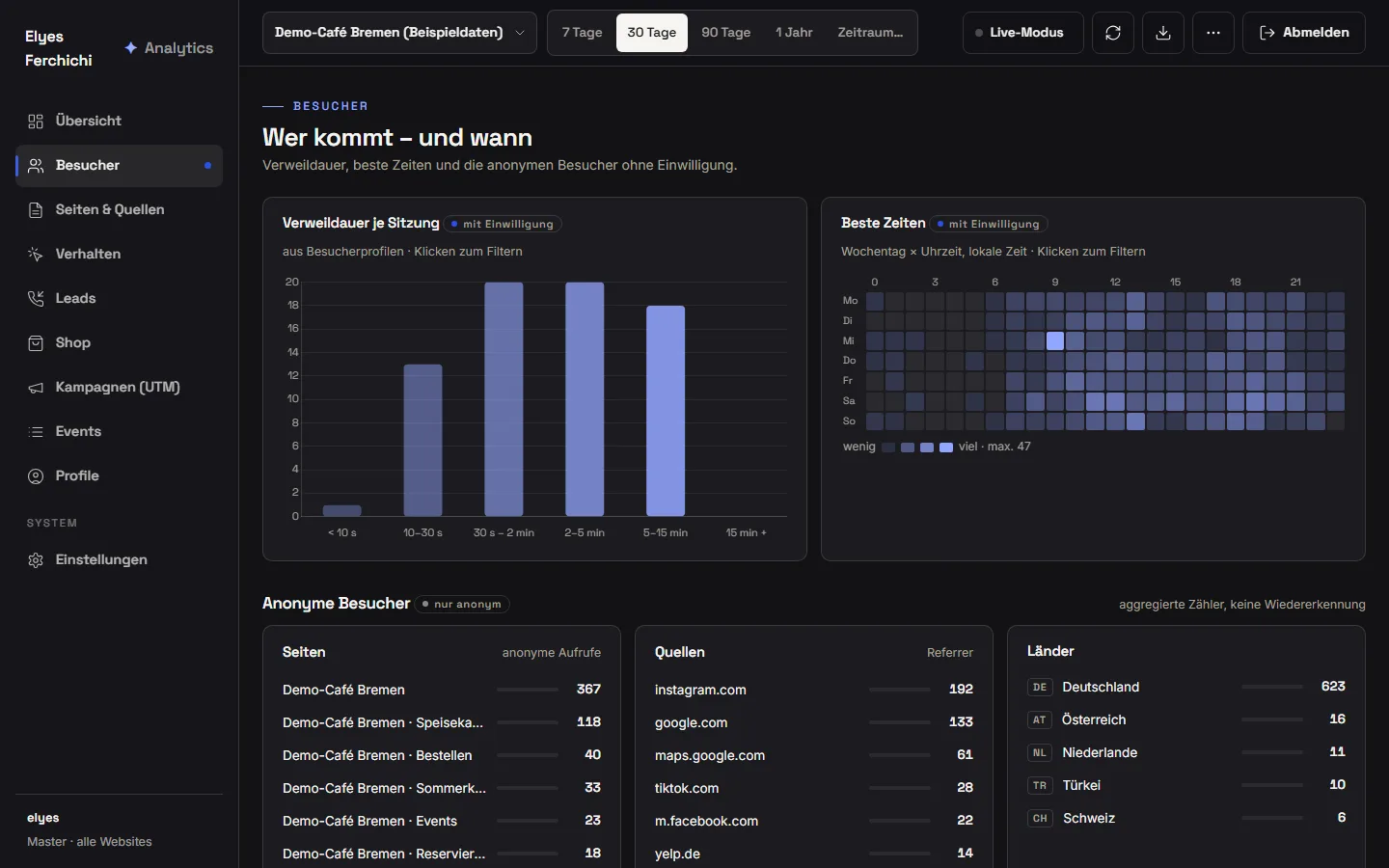The width and height of the screenshot is (1389, 868).
Task: Click the brightest Mi heatmap cell
Action: coord(1055,340)
